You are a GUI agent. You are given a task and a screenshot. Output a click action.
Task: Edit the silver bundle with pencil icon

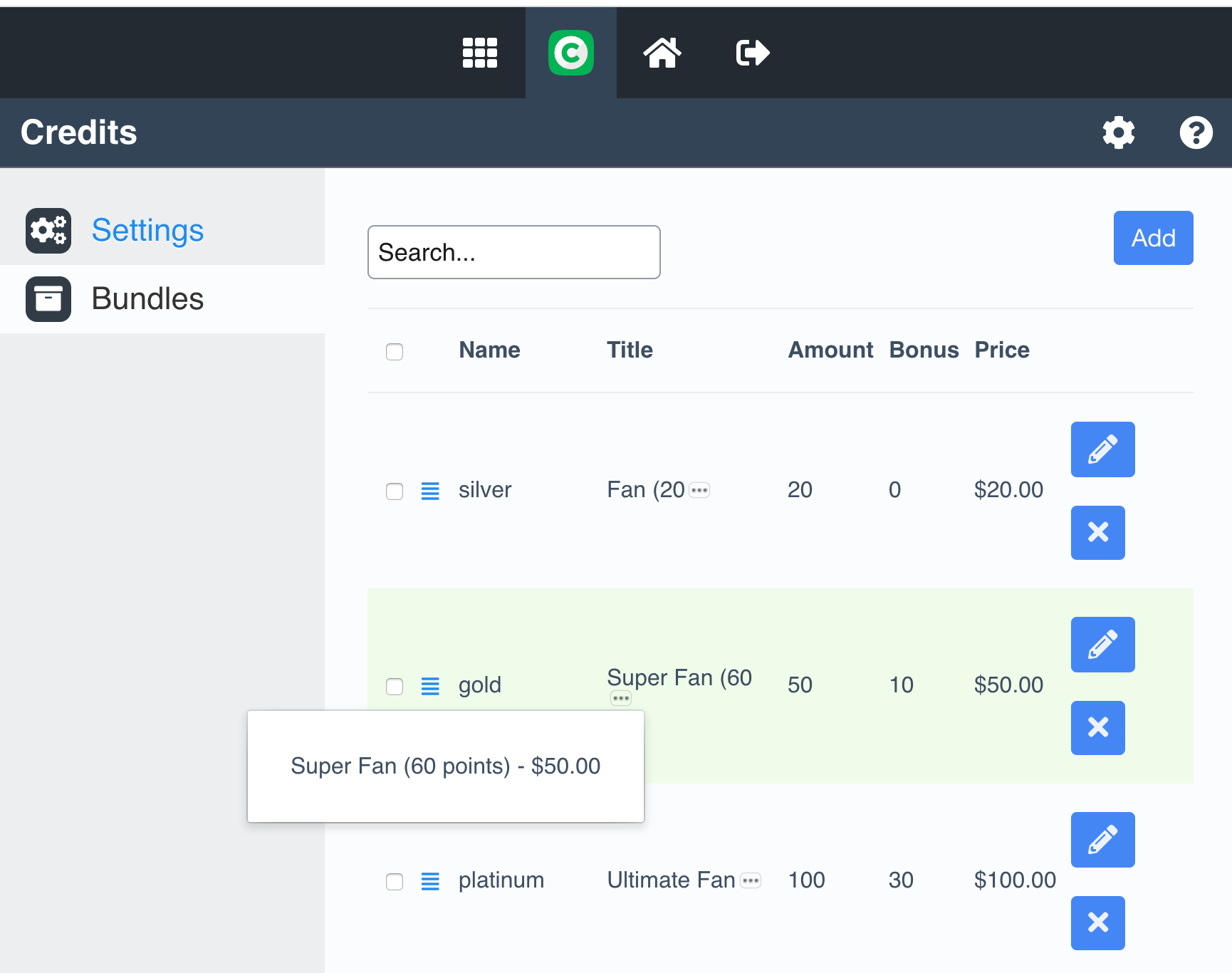tap(1102, 449)
